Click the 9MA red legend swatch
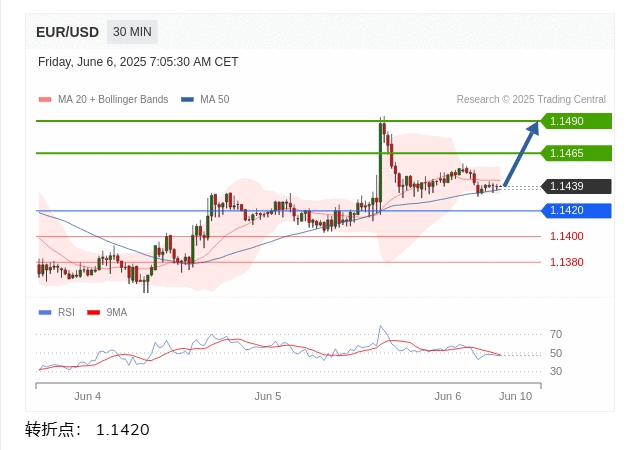The height and width of the screenshot is (450, 641). 94,312
